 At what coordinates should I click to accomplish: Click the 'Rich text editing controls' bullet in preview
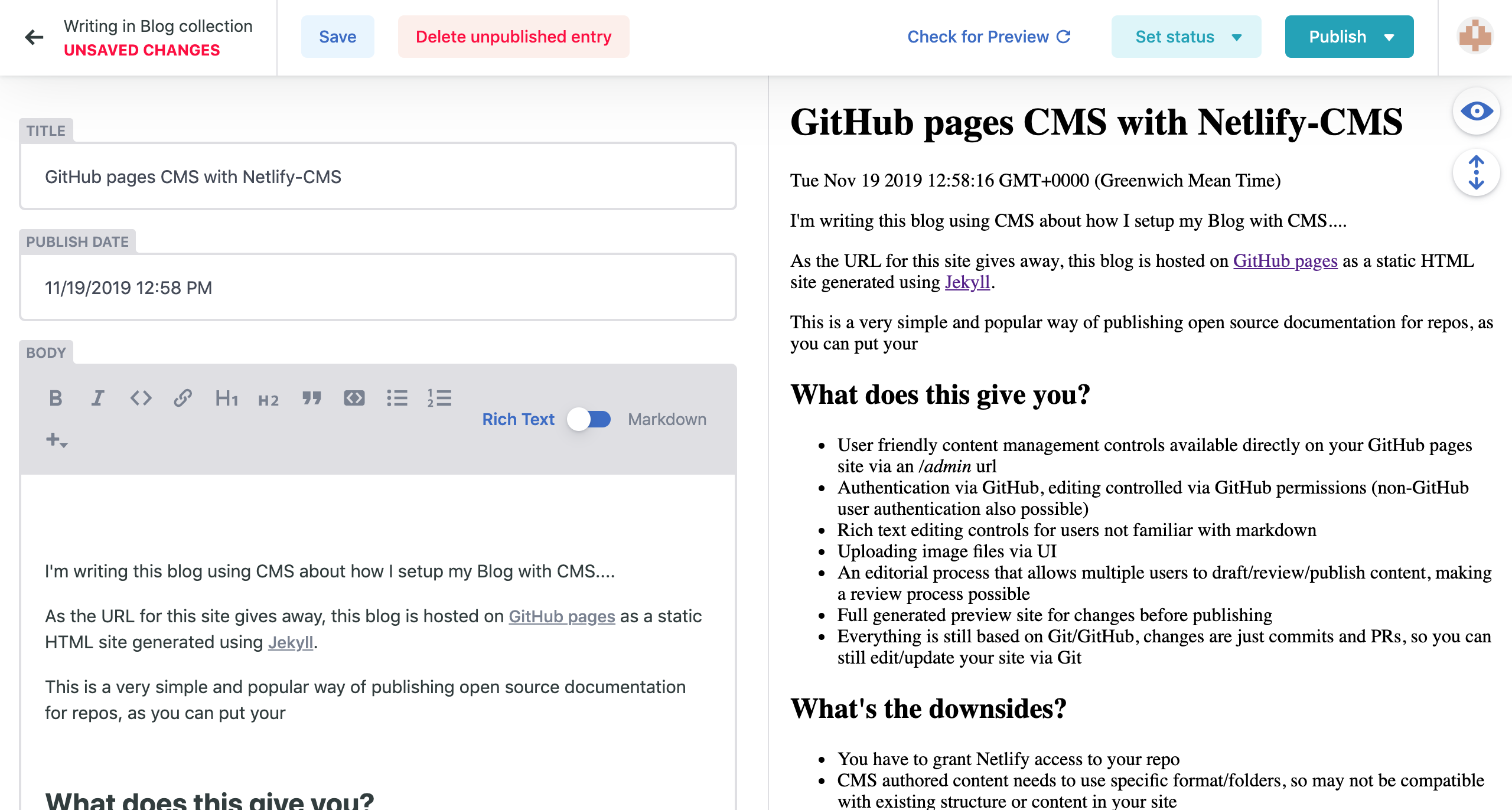(1077, 530)
